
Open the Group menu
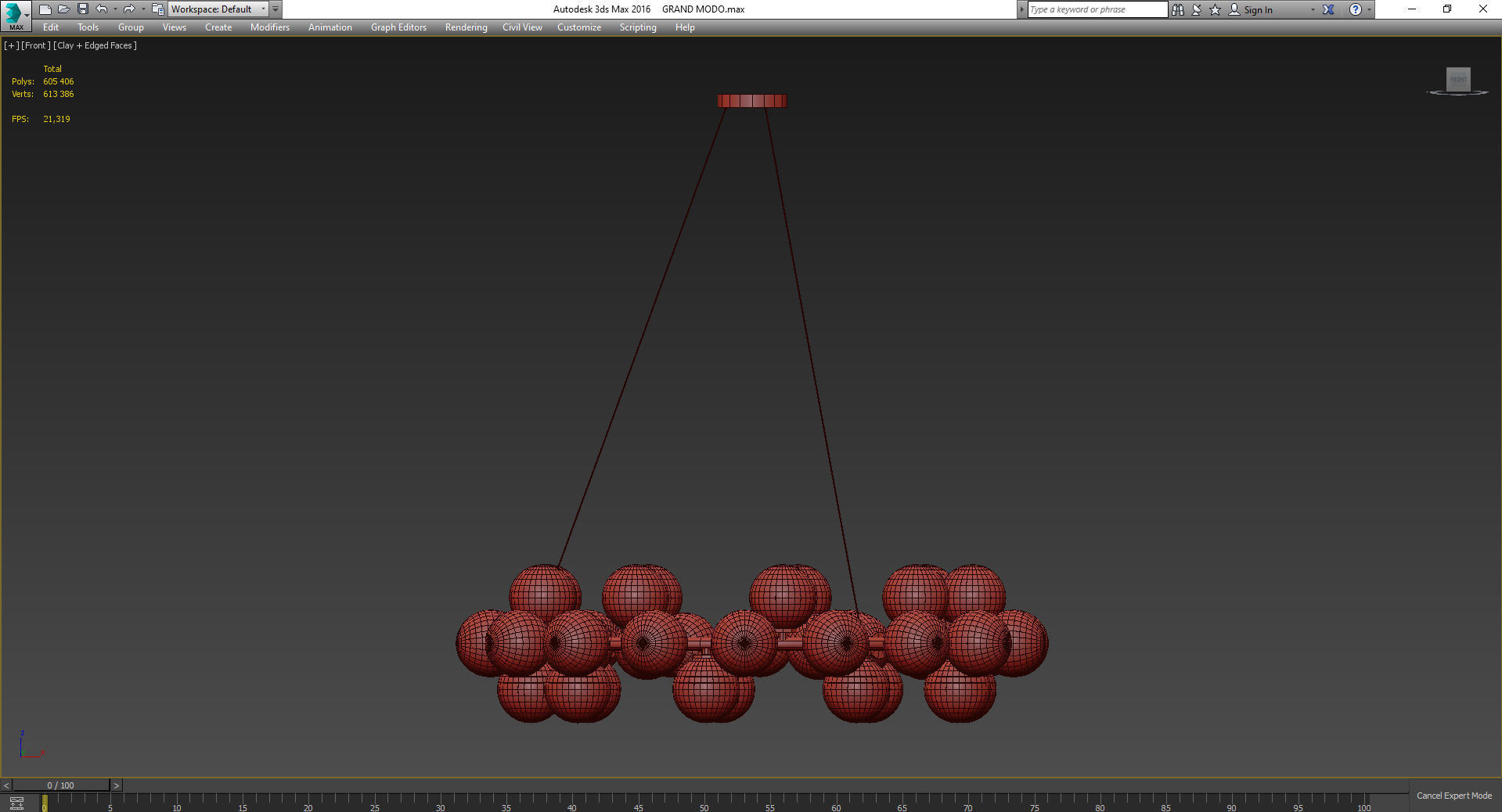(x=131, y=27)
